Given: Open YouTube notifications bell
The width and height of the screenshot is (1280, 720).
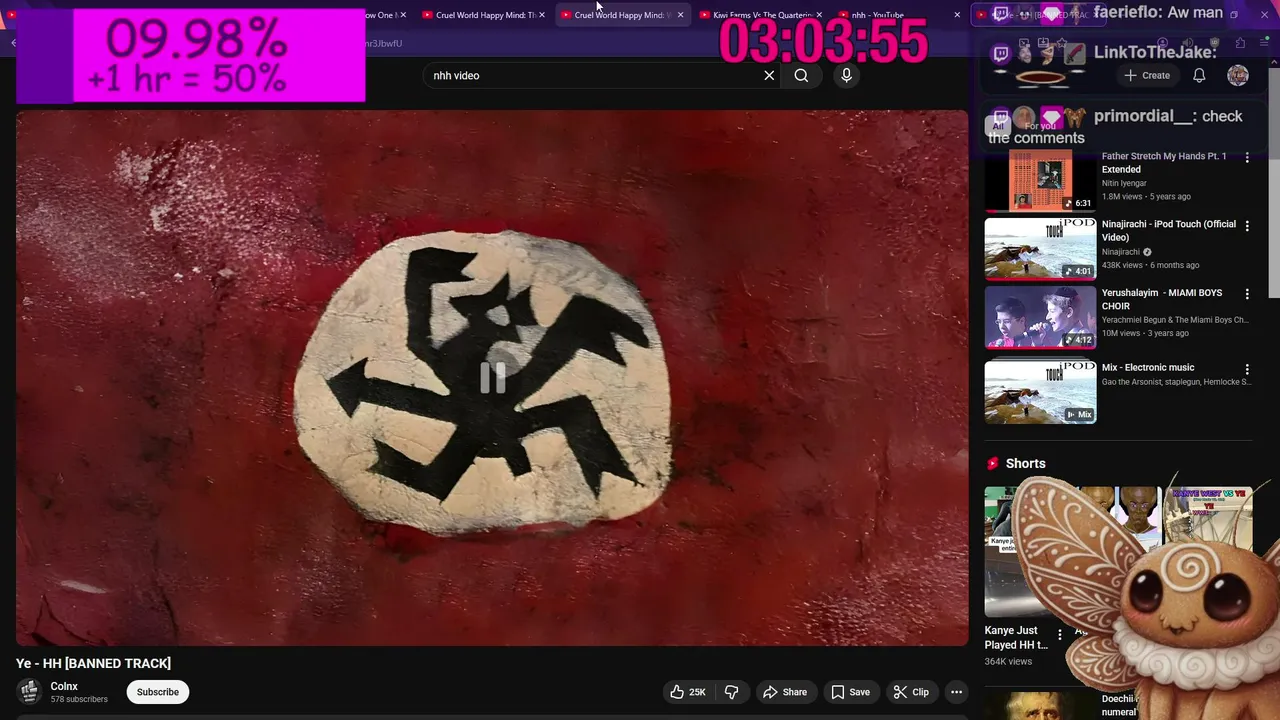Looking at the screenshot, I should click(1199, 75).
